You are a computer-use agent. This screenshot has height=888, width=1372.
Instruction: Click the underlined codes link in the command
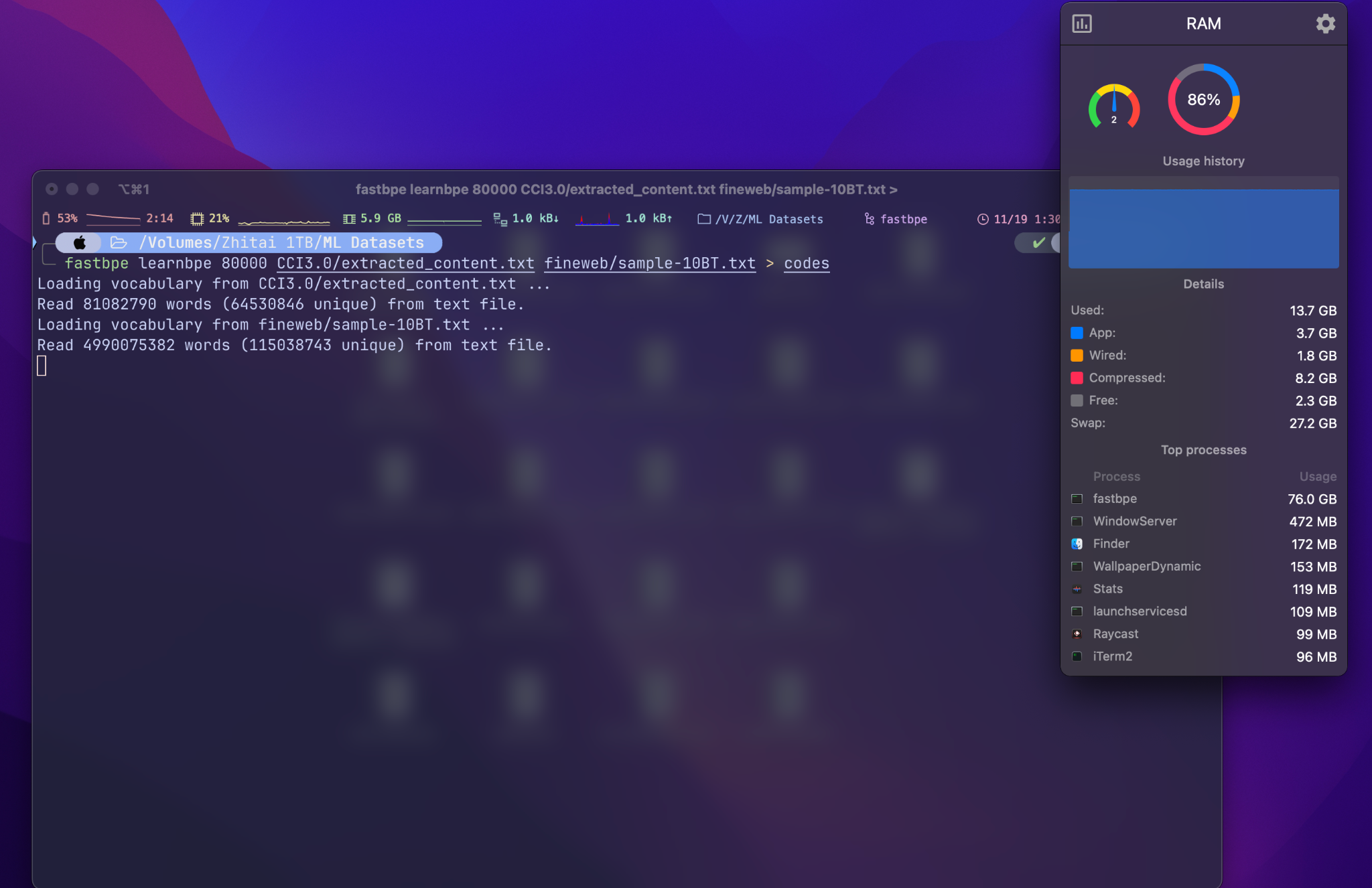(806, 263)
